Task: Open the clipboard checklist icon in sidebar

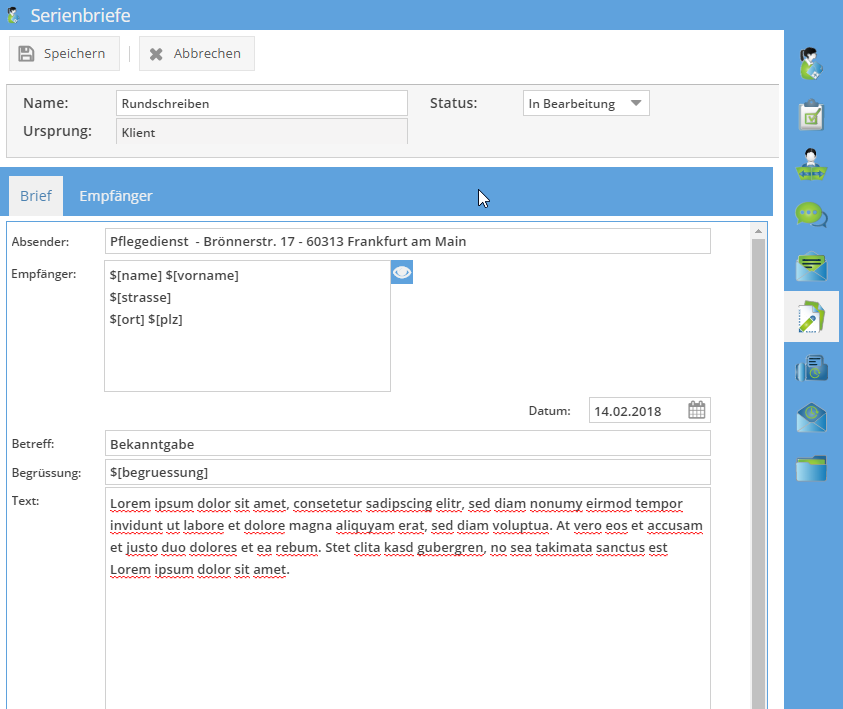Action: (x=811, y=116)
